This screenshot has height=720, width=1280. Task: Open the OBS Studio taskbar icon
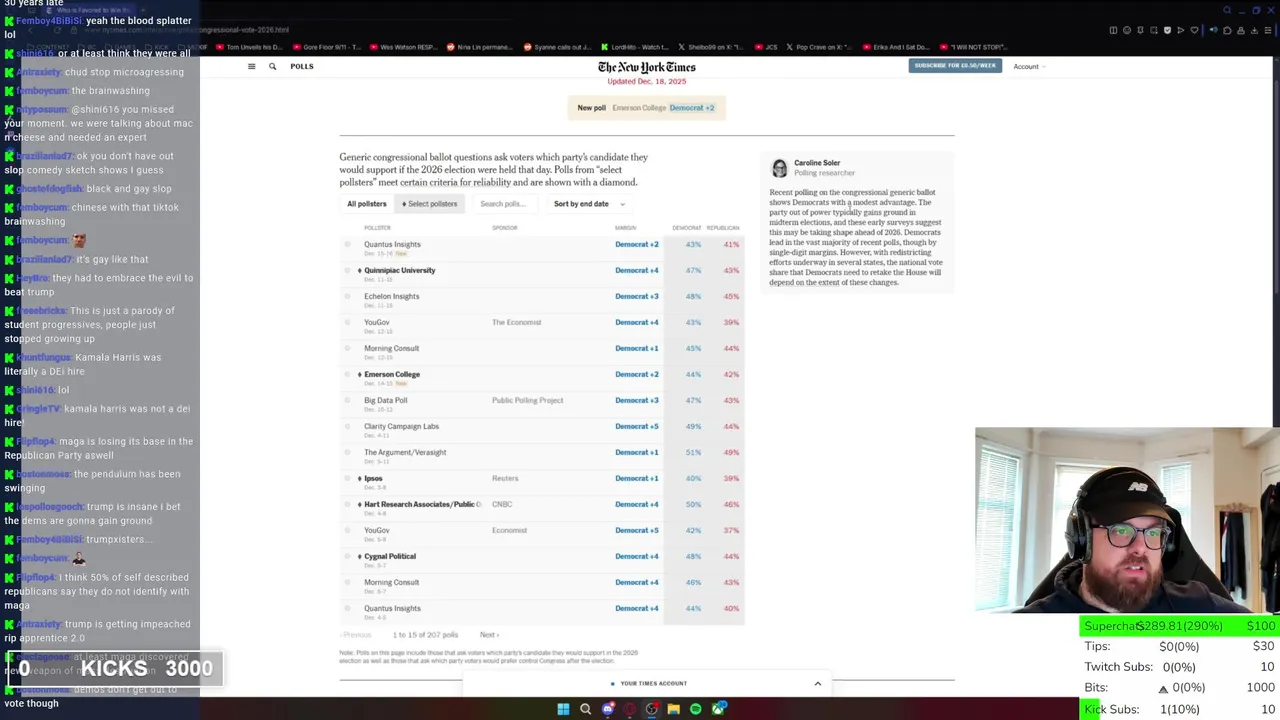pos(652,709)
